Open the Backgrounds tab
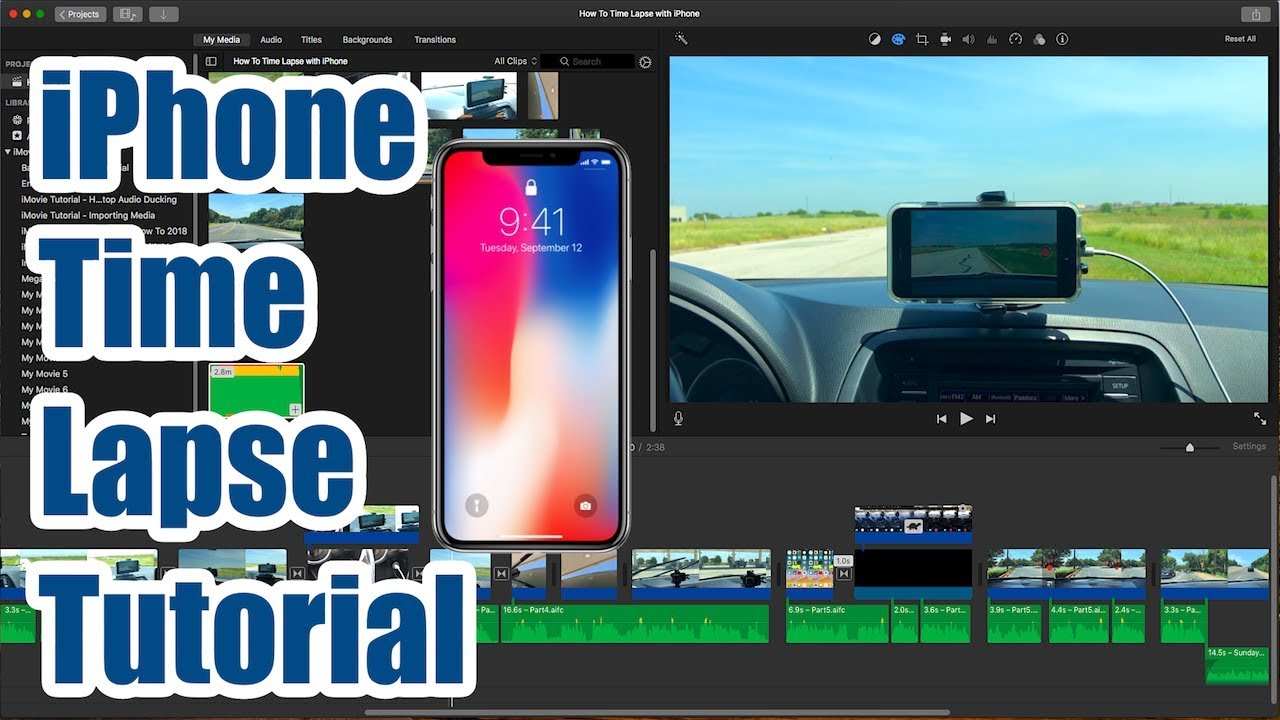This screenshot has height=720, width=1280. pos(367,40)
